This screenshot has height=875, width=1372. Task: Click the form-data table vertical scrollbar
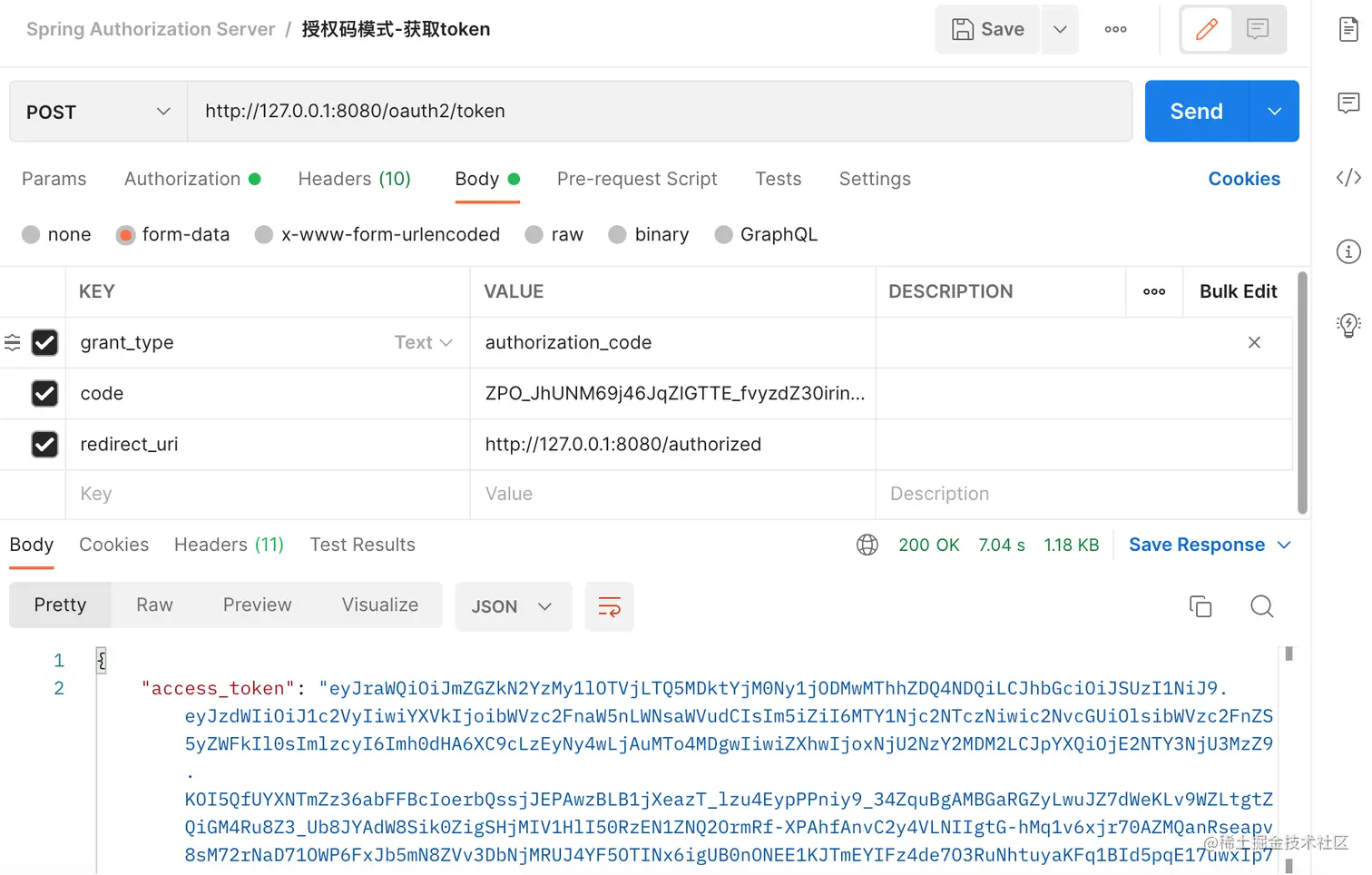click(x=1302, y=393)
